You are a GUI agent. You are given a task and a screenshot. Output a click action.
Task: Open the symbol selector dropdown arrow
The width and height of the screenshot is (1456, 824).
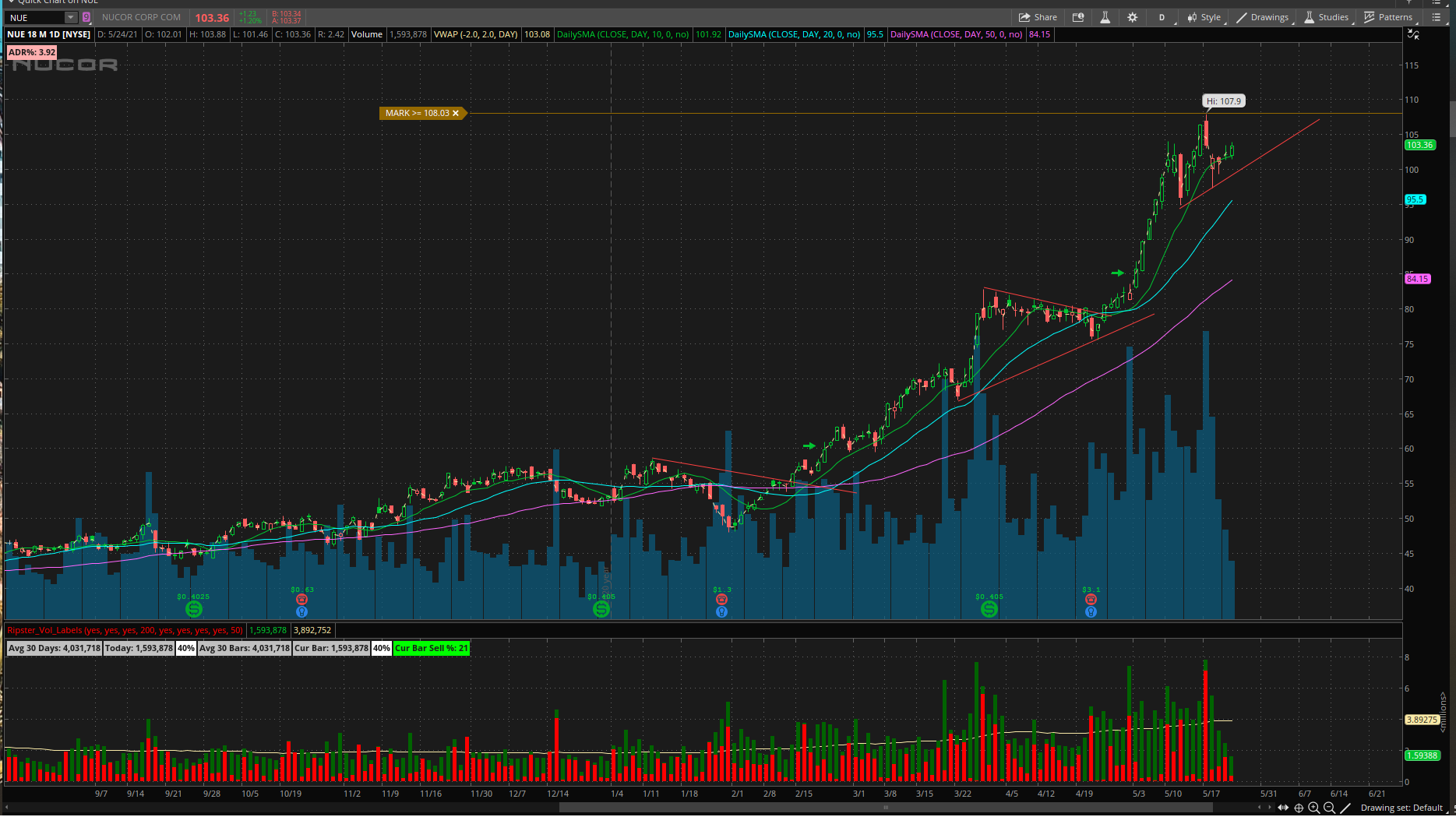click(71, 17)
